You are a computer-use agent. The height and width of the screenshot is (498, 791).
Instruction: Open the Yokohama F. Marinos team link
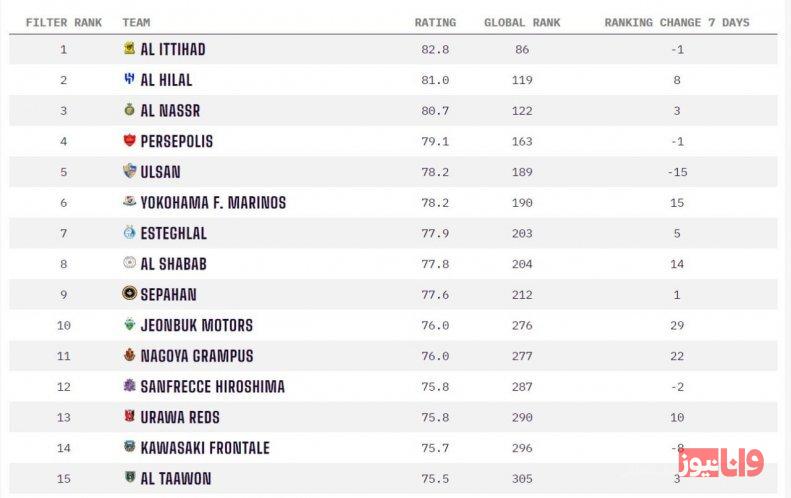click(x=213, y=203)
